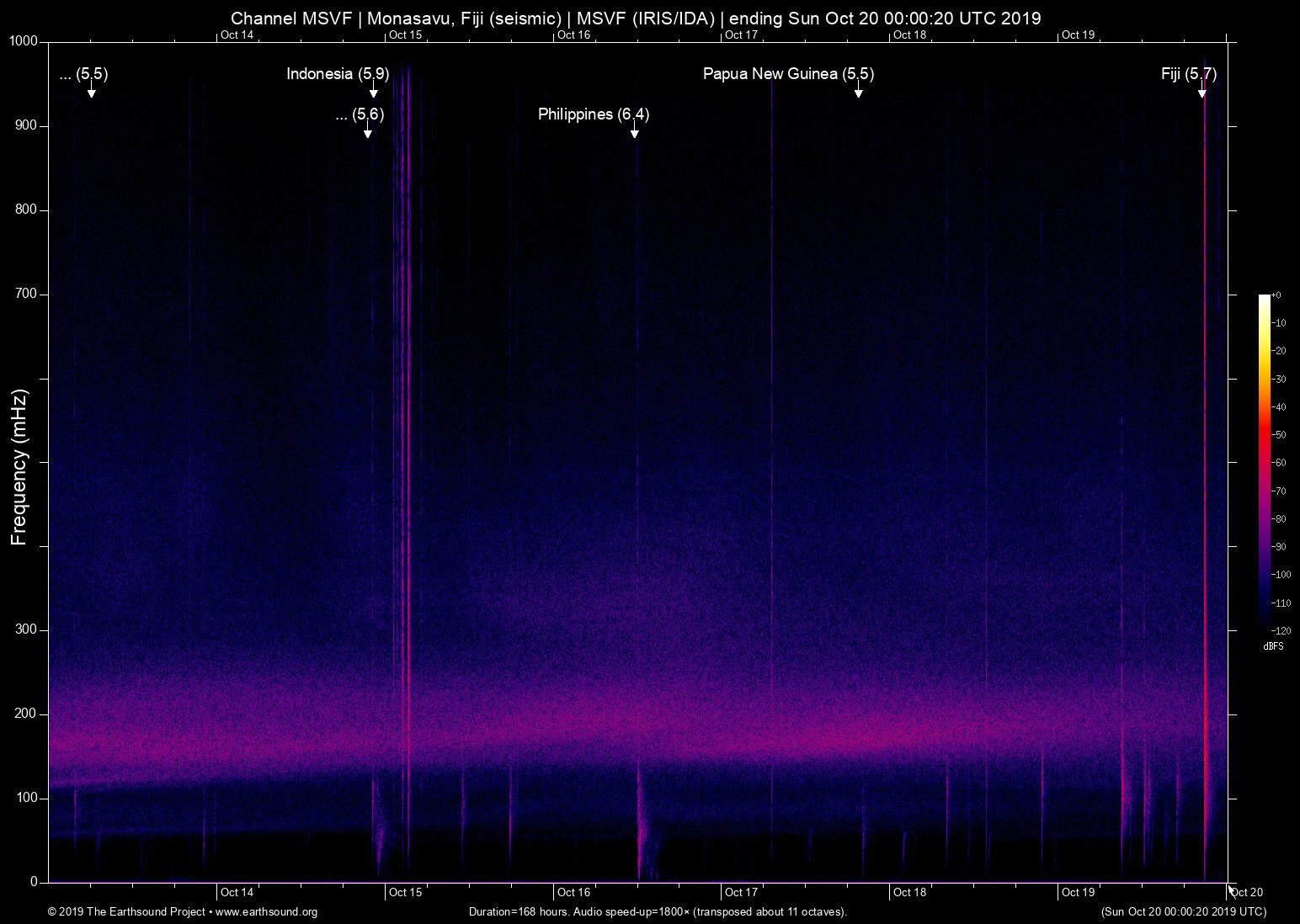
Task: Click the Oct 16 date label on bottom axis
Action: [573, 892]
